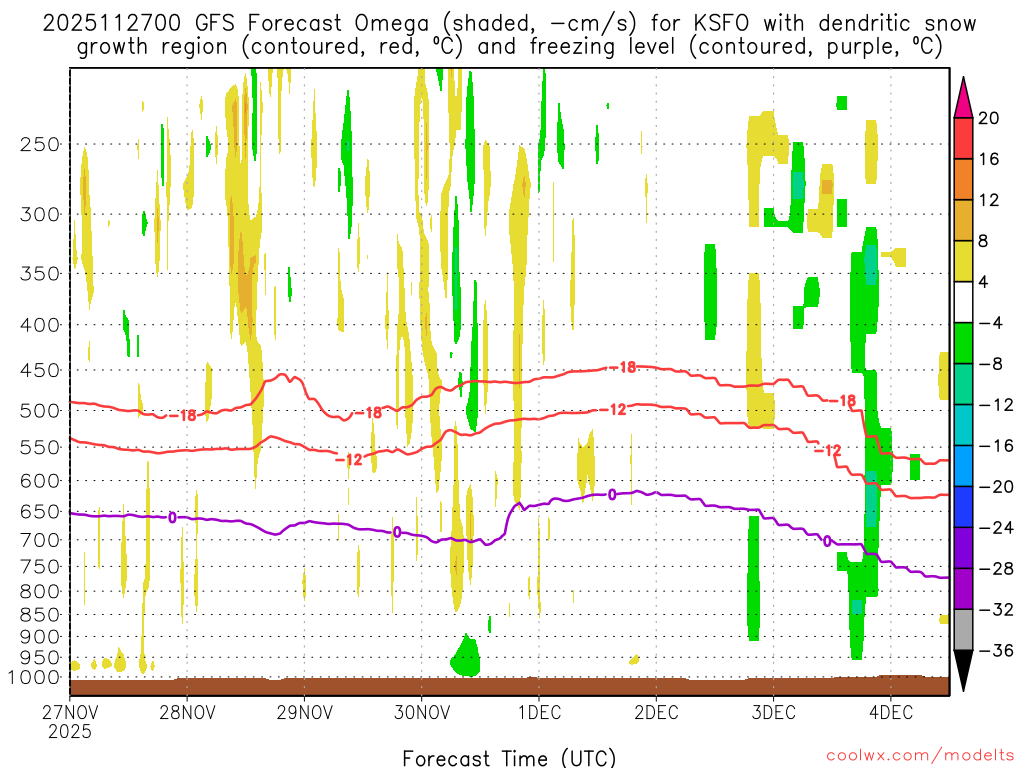Image resolution: width=1024 pixels, height=768 pixels.
Task: Click the 4DEC date axis label
Action: coord(891,712)
